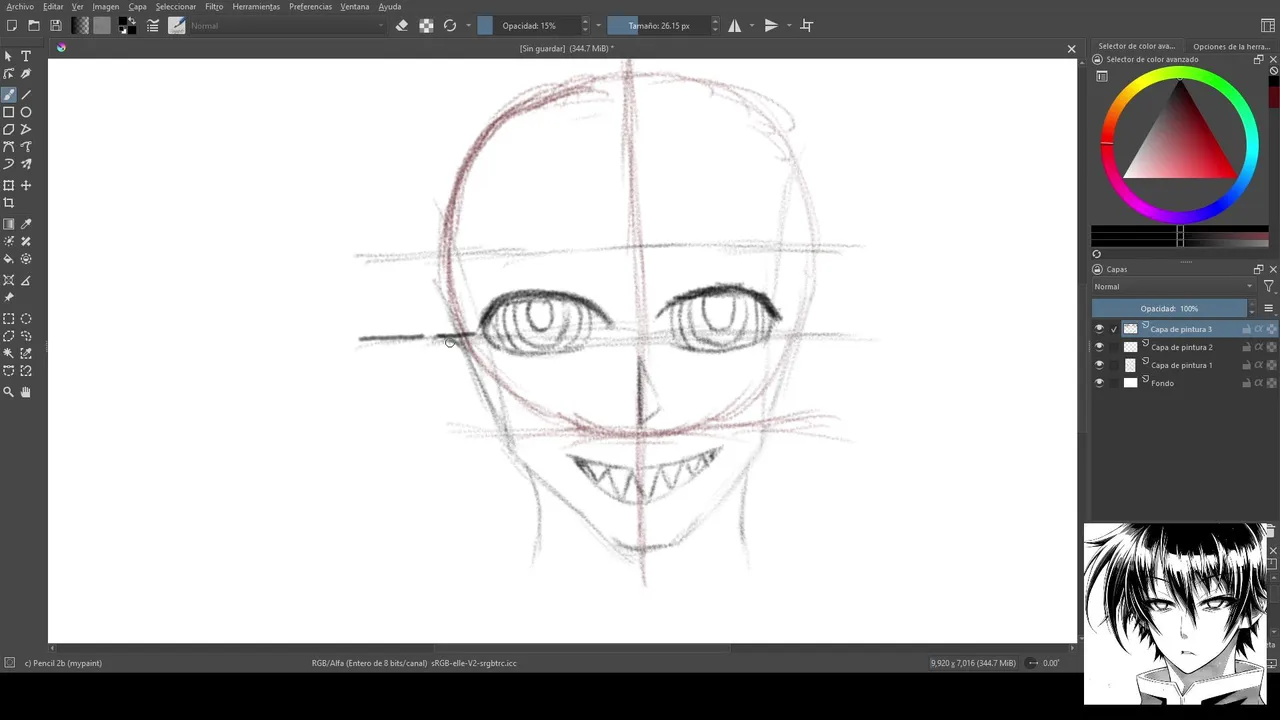Adjust the layer Opacidad 100% slider
The image size is (1280, 720).
point(1175,309)
